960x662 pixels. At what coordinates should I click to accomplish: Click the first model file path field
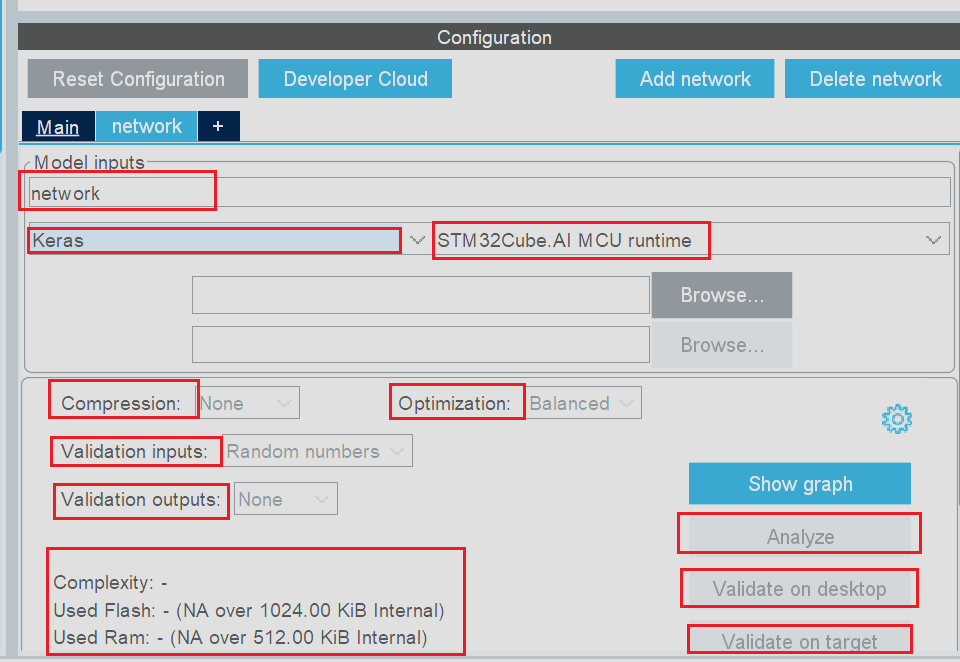tap(421, 295)
